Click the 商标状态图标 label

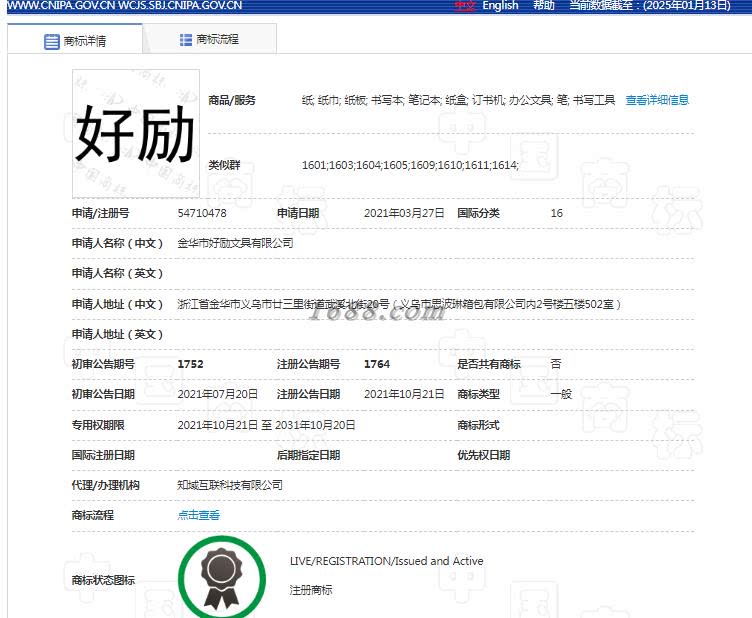(103, 580)
